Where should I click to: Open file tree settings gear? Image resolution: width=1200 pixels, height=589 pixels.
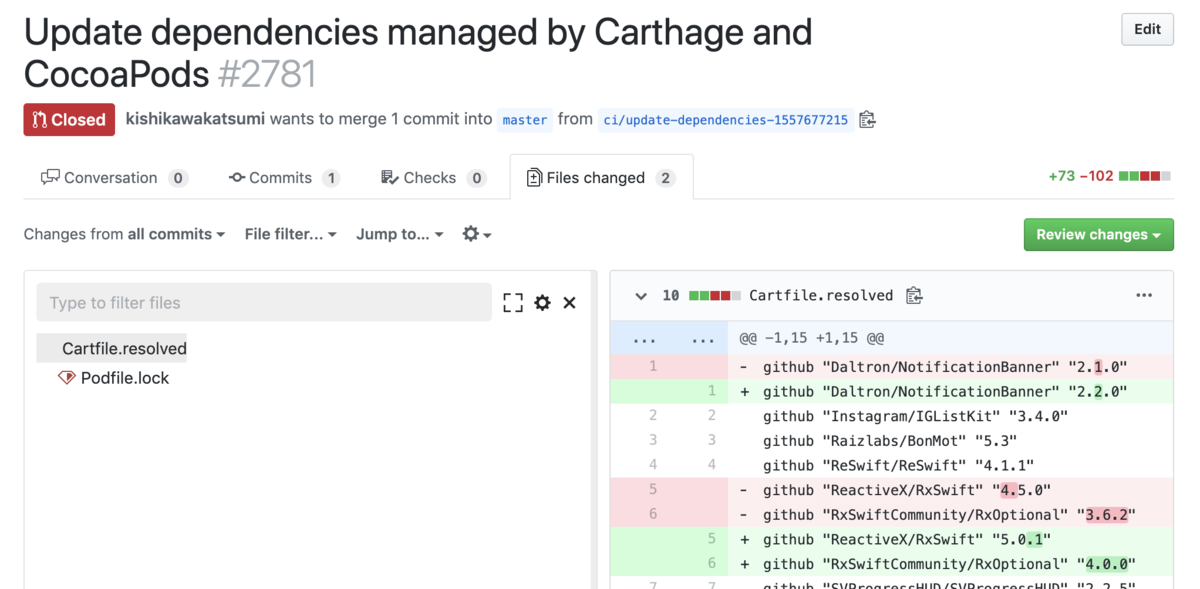pos(542,303)
